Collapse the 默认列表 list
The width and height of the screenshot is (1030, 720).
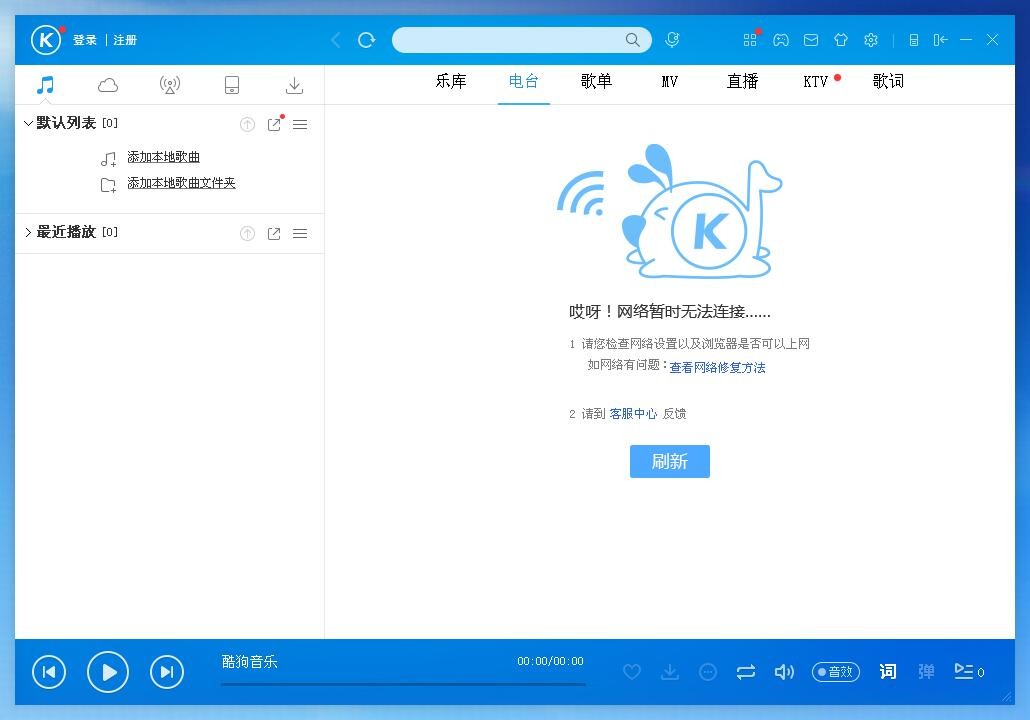(x=28, y=123)
